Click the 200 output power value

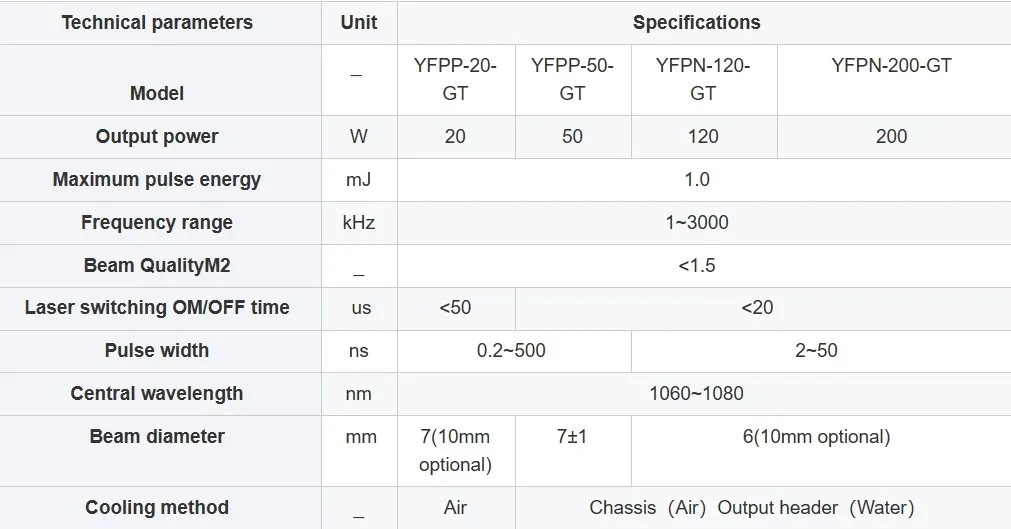892,137
